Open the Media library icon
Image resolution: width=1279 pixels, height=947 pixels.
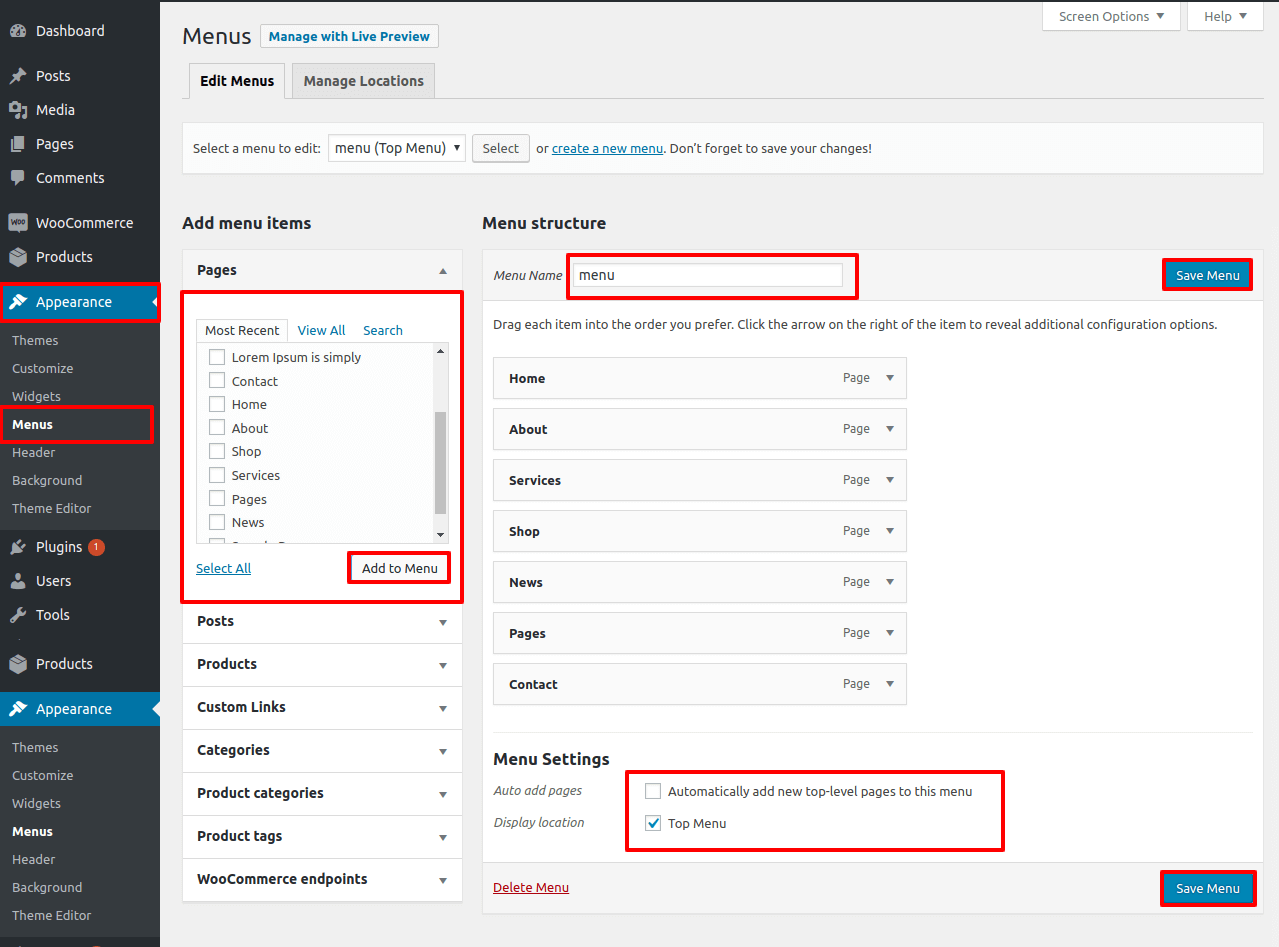pos(19,109)
